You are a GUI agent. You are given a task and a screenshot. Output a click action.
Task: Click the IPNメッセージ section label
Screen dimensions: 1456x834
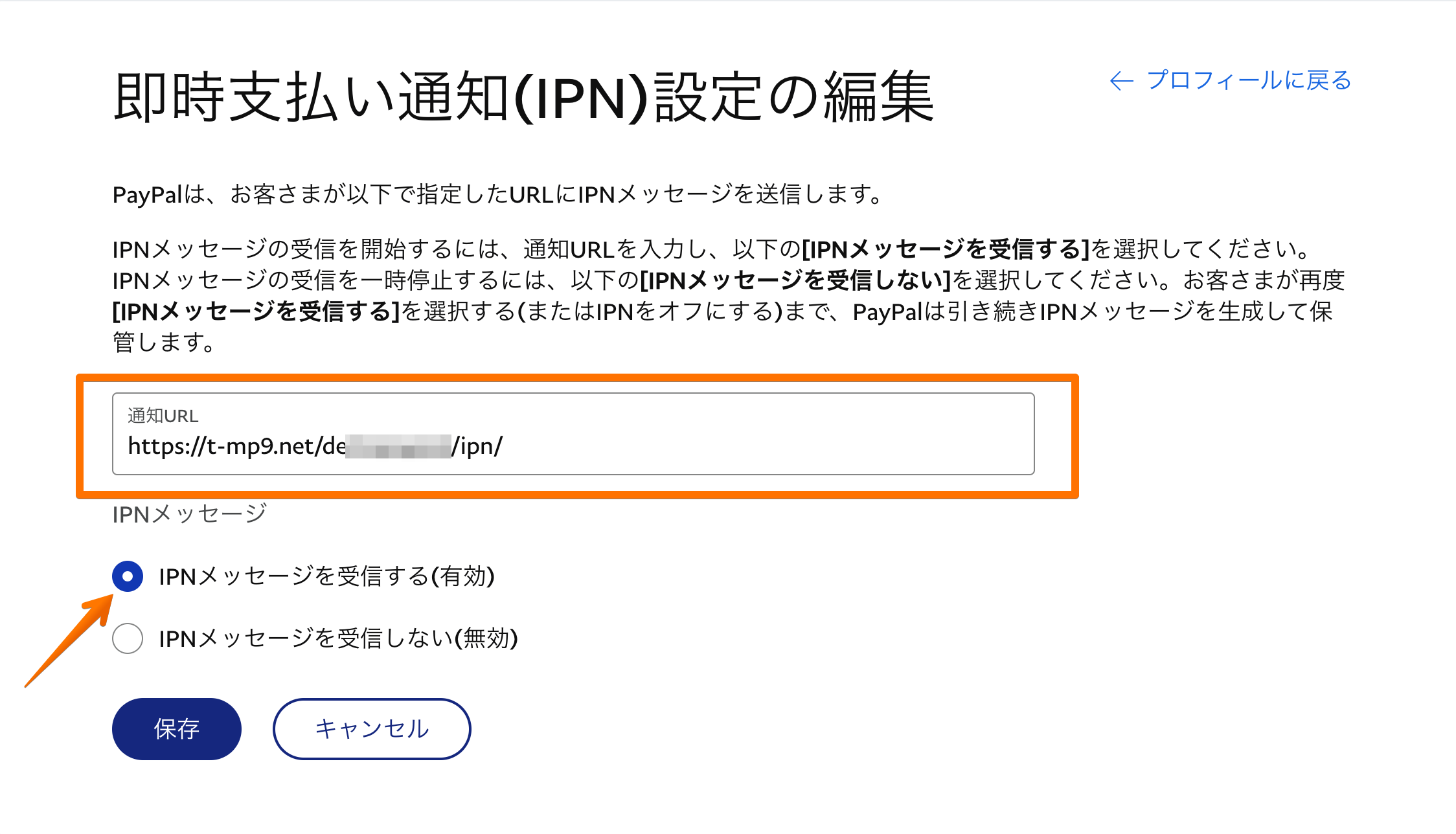189,514
